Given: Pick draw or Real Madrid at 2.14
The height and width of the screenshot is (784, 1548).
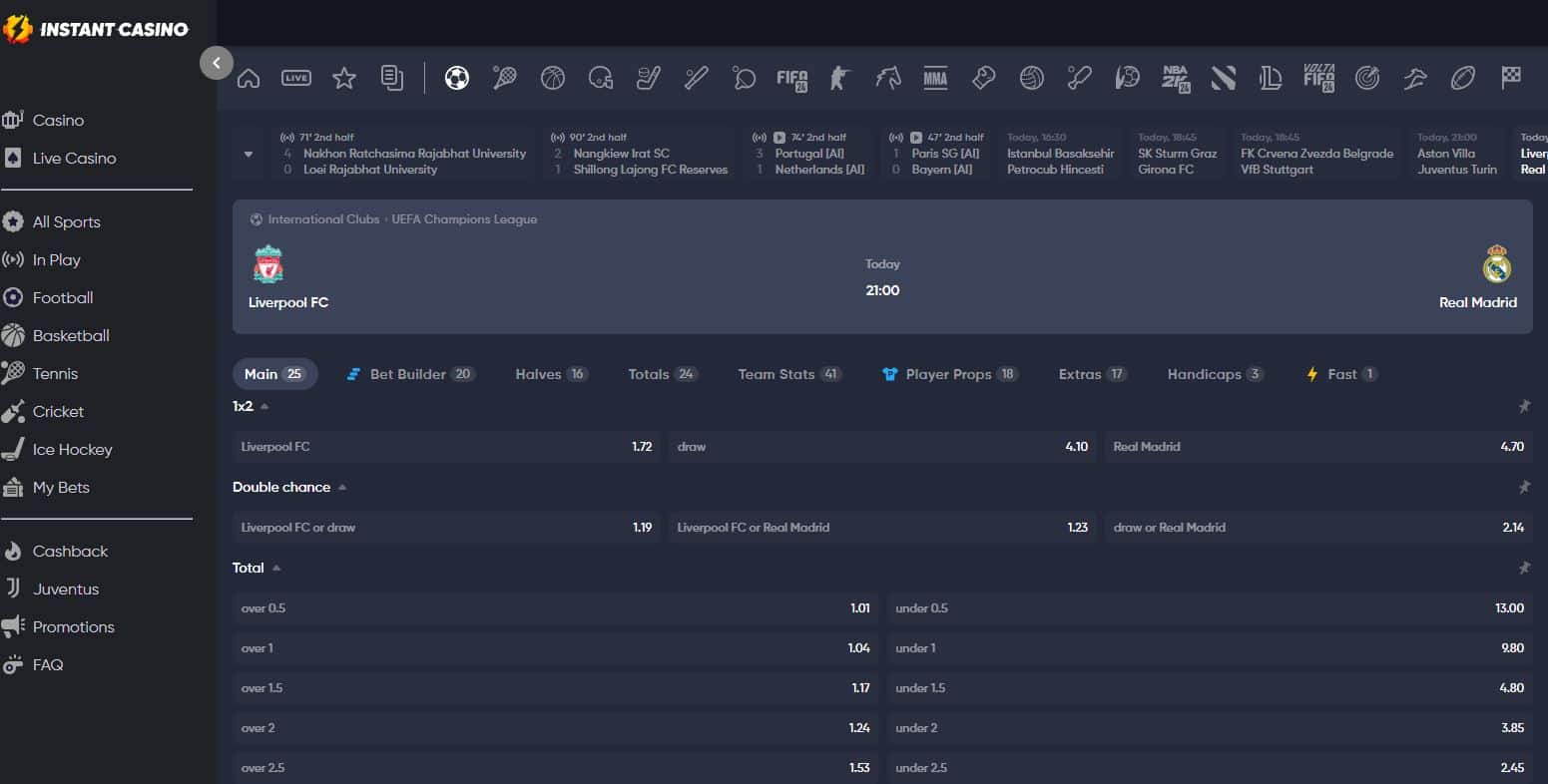Looking at the screenshot, I should click(x=1318, y=527).
